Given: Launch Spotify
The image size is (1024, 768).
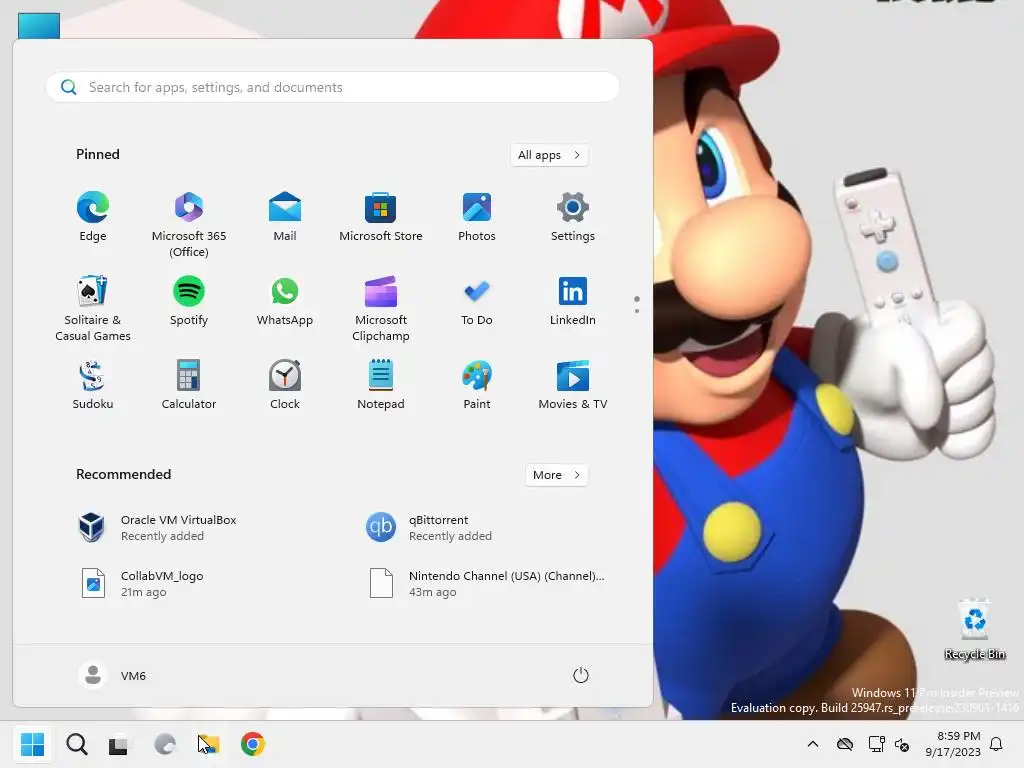Looking at the screenshot, I should click(x=189, y=301).
